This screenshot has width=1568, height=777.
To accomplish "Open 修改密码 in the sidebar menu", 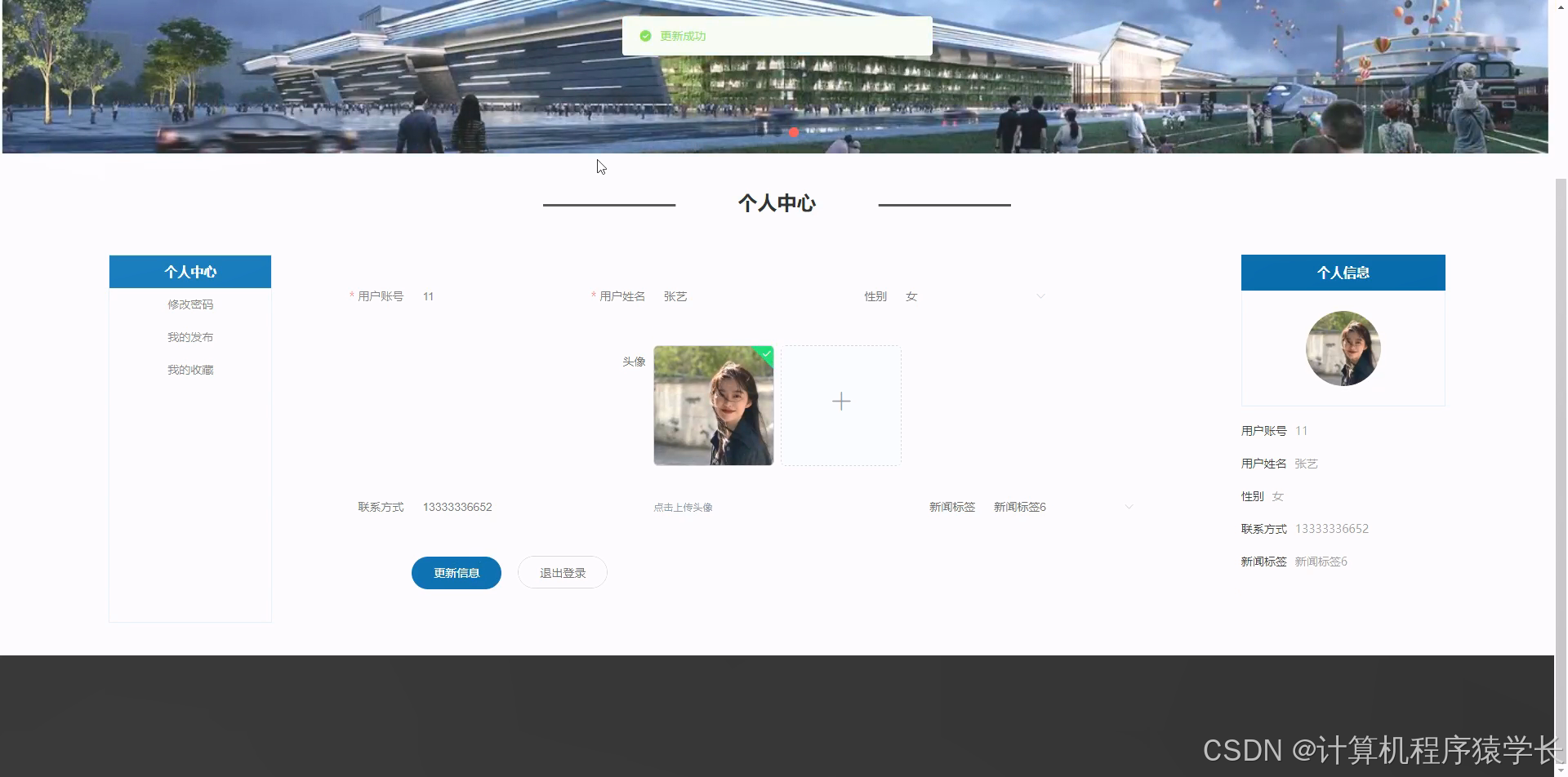I will (190, 304).
